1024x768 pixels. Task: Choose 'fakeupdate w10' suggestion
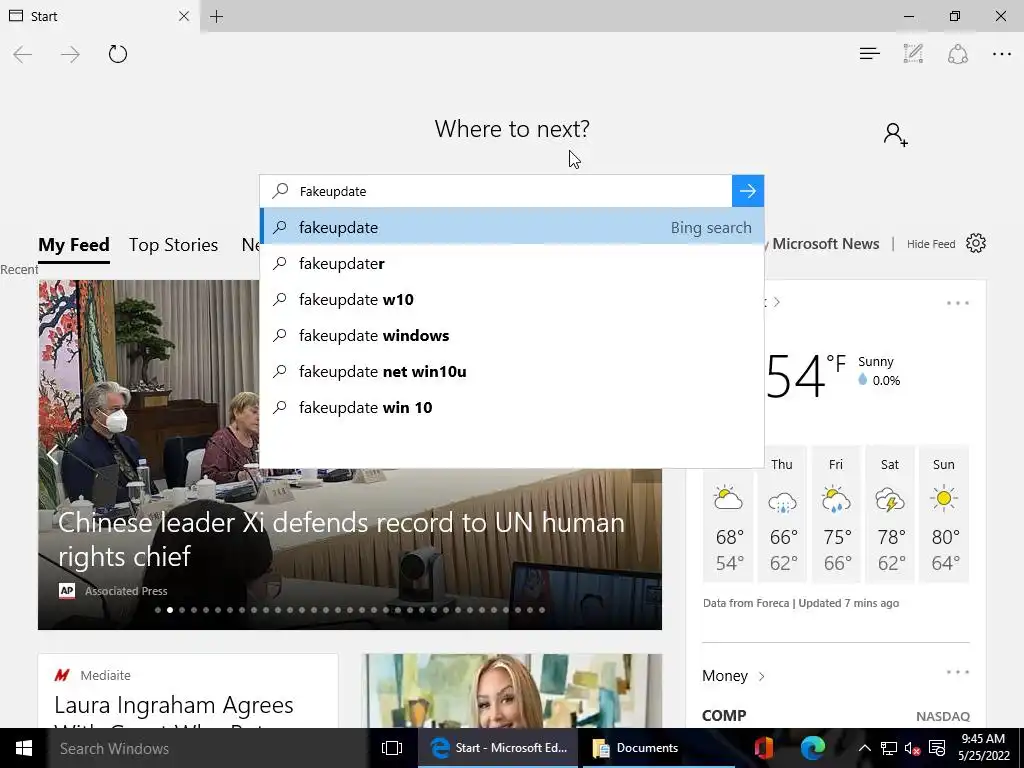[x=512, y=299]
